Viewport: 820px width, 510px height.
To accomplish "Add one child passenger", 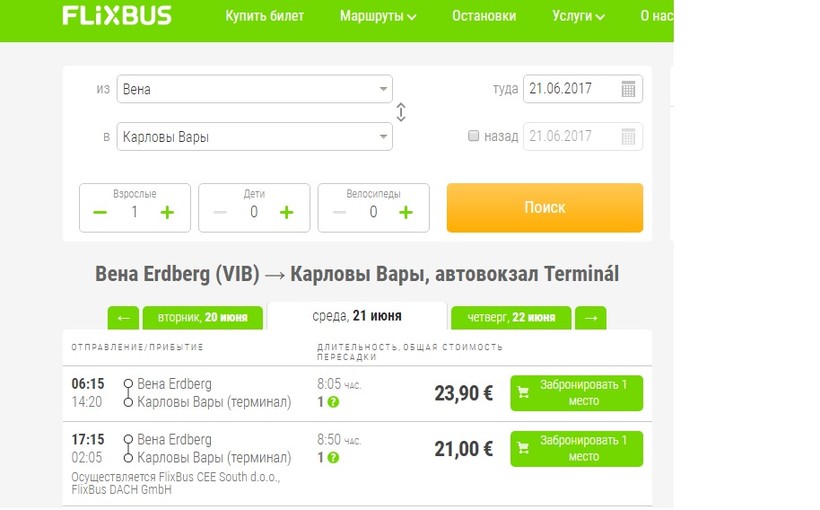I will coord(286,212).
